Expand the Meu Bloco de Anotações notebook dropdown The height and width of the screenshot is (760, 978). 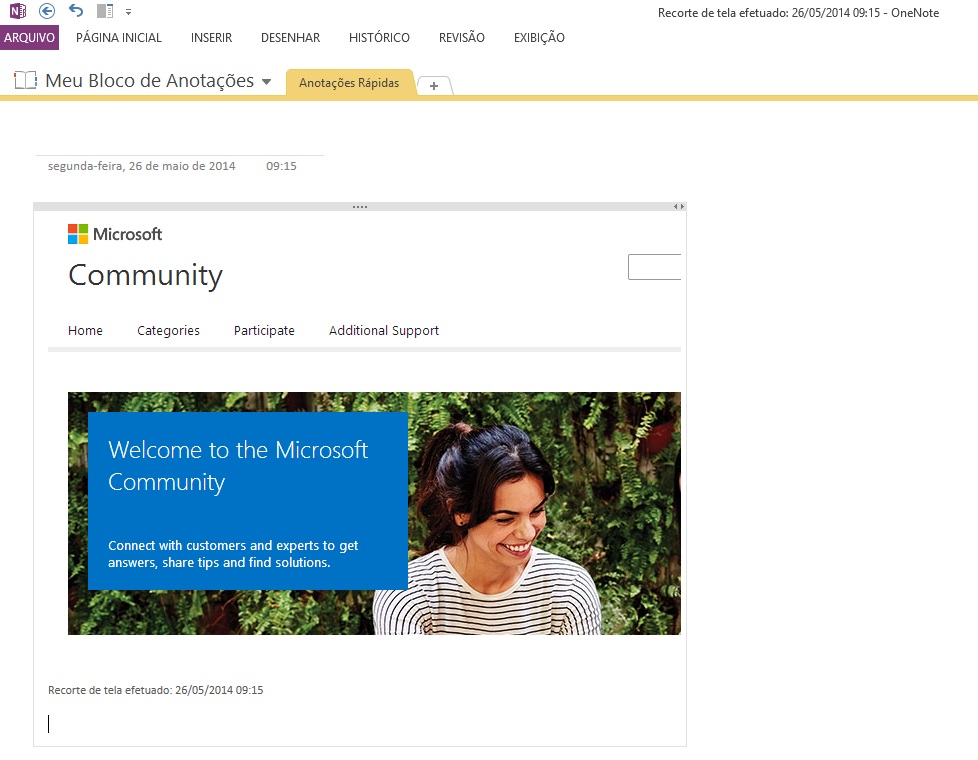[x=266, y=82]
